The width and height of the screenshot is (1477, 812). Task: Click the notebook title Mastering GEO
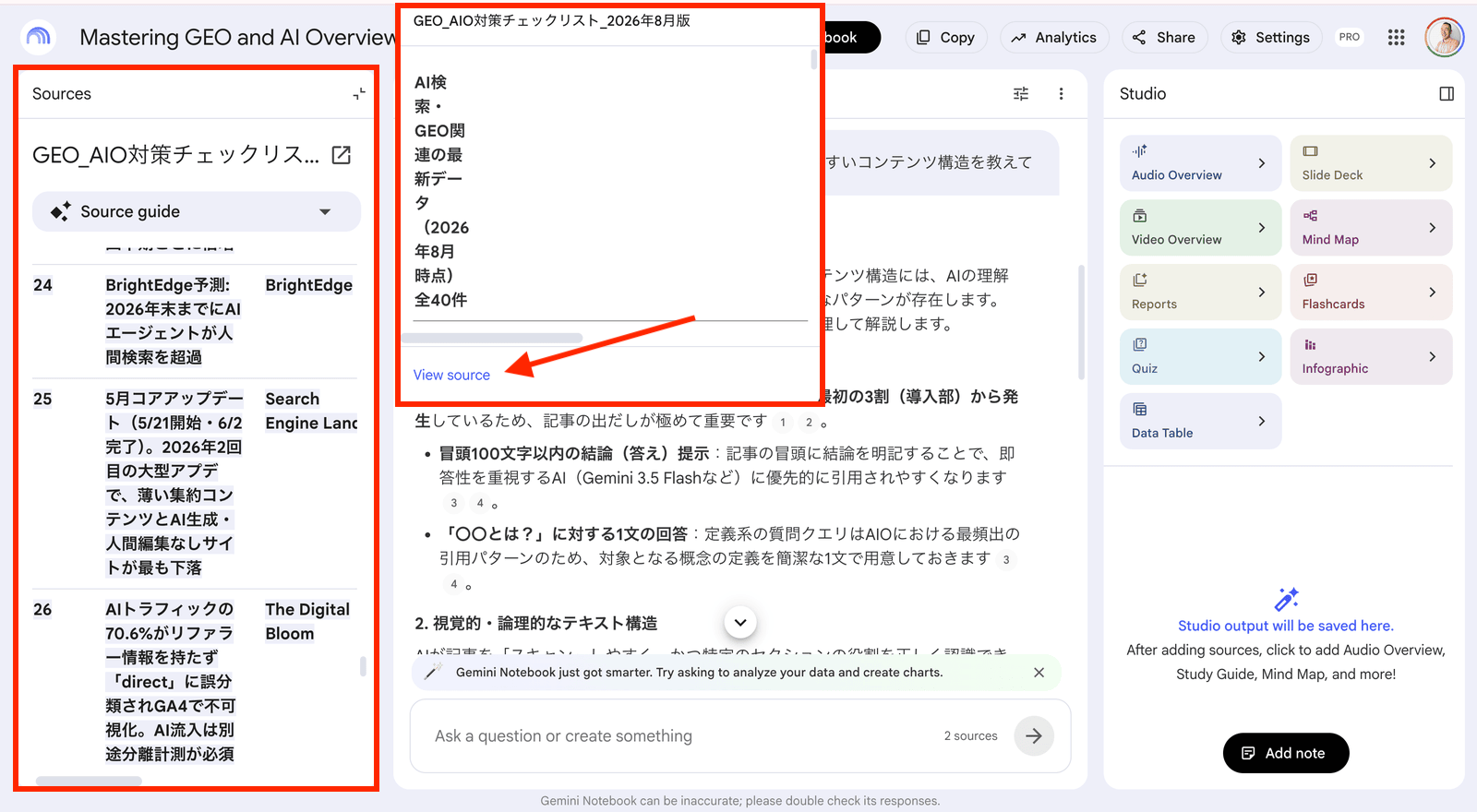[x=238, y=37]
